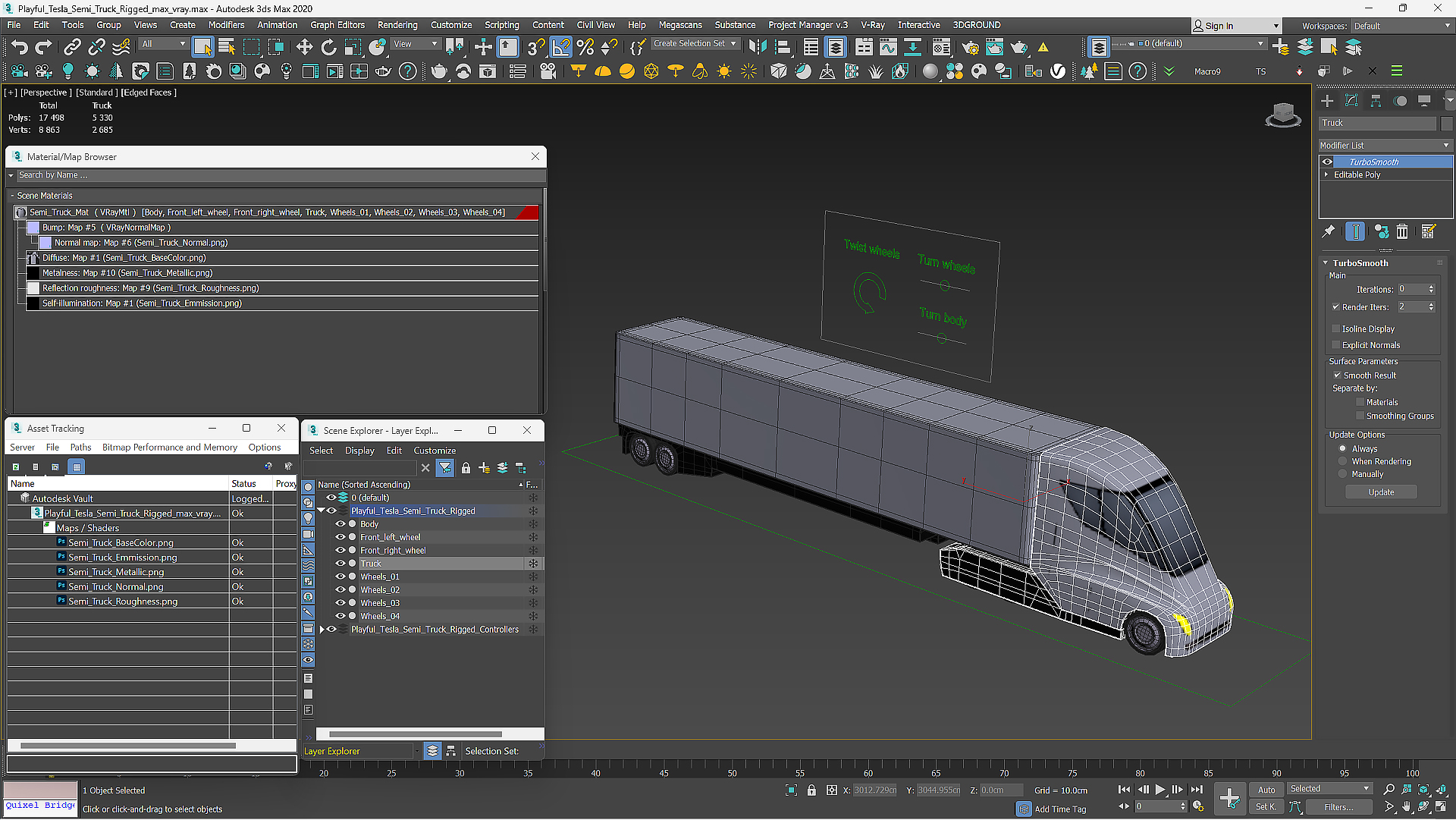
Task: Expand Editable Poly sub-object arrow
Action: pos(1326,174)
